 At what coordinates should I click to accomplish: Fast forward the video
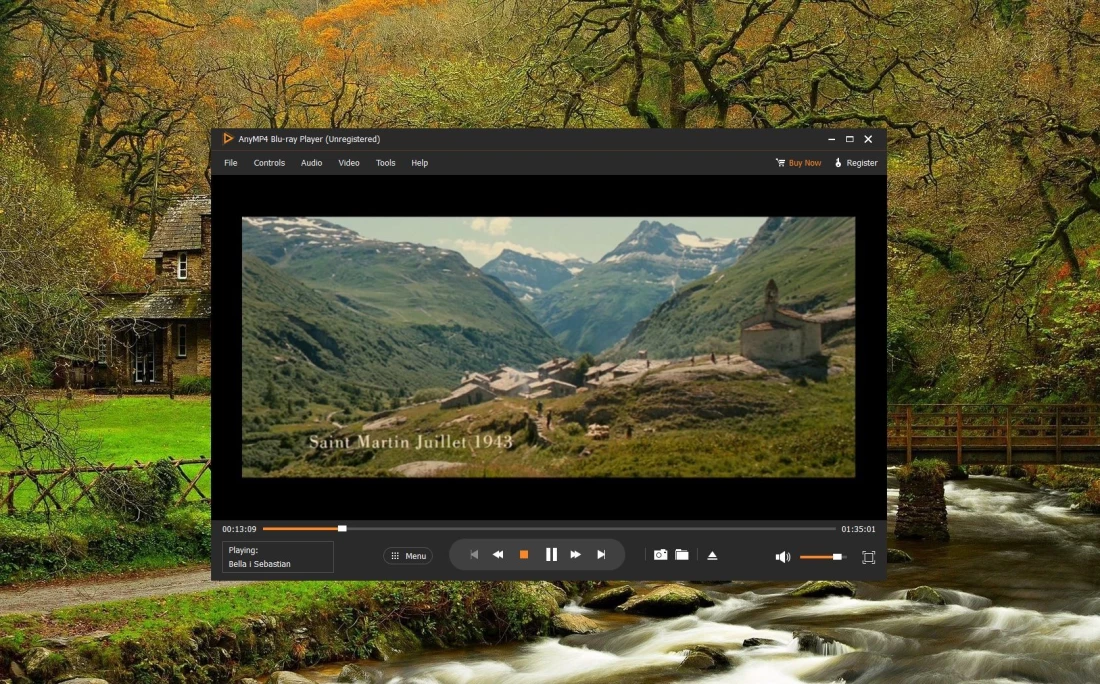[x=576, y=555]
